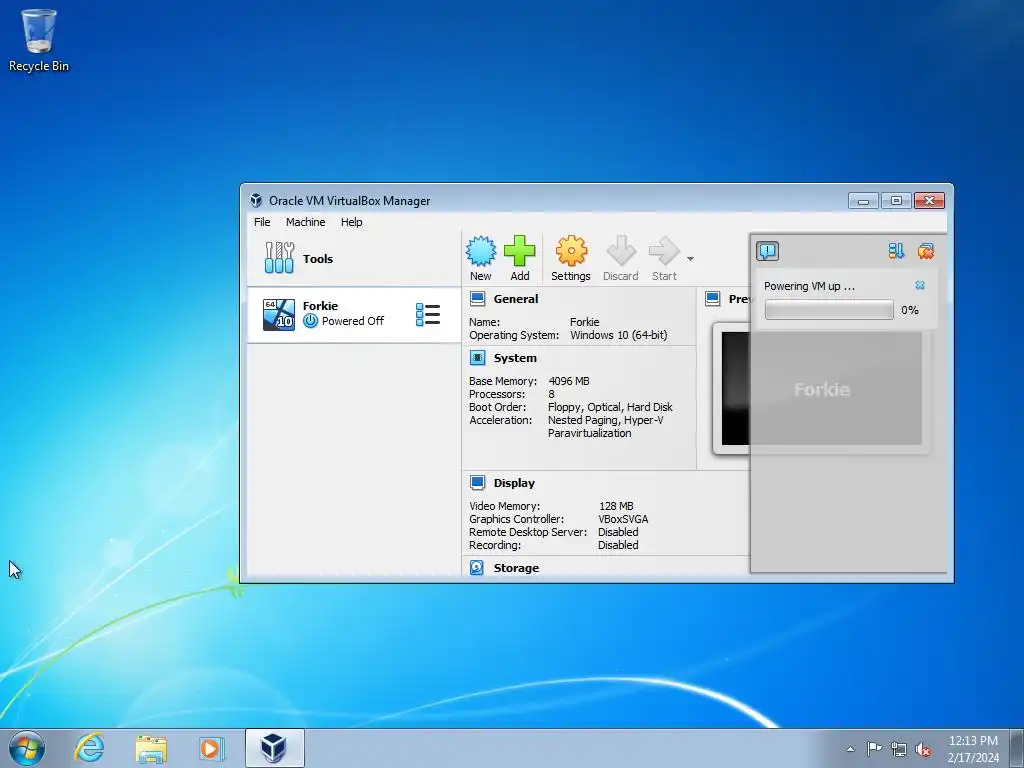Click the taskbar clock showing 12:13 PM
This screenshot has height=768, width=1024.
click(x=973, y=749)
